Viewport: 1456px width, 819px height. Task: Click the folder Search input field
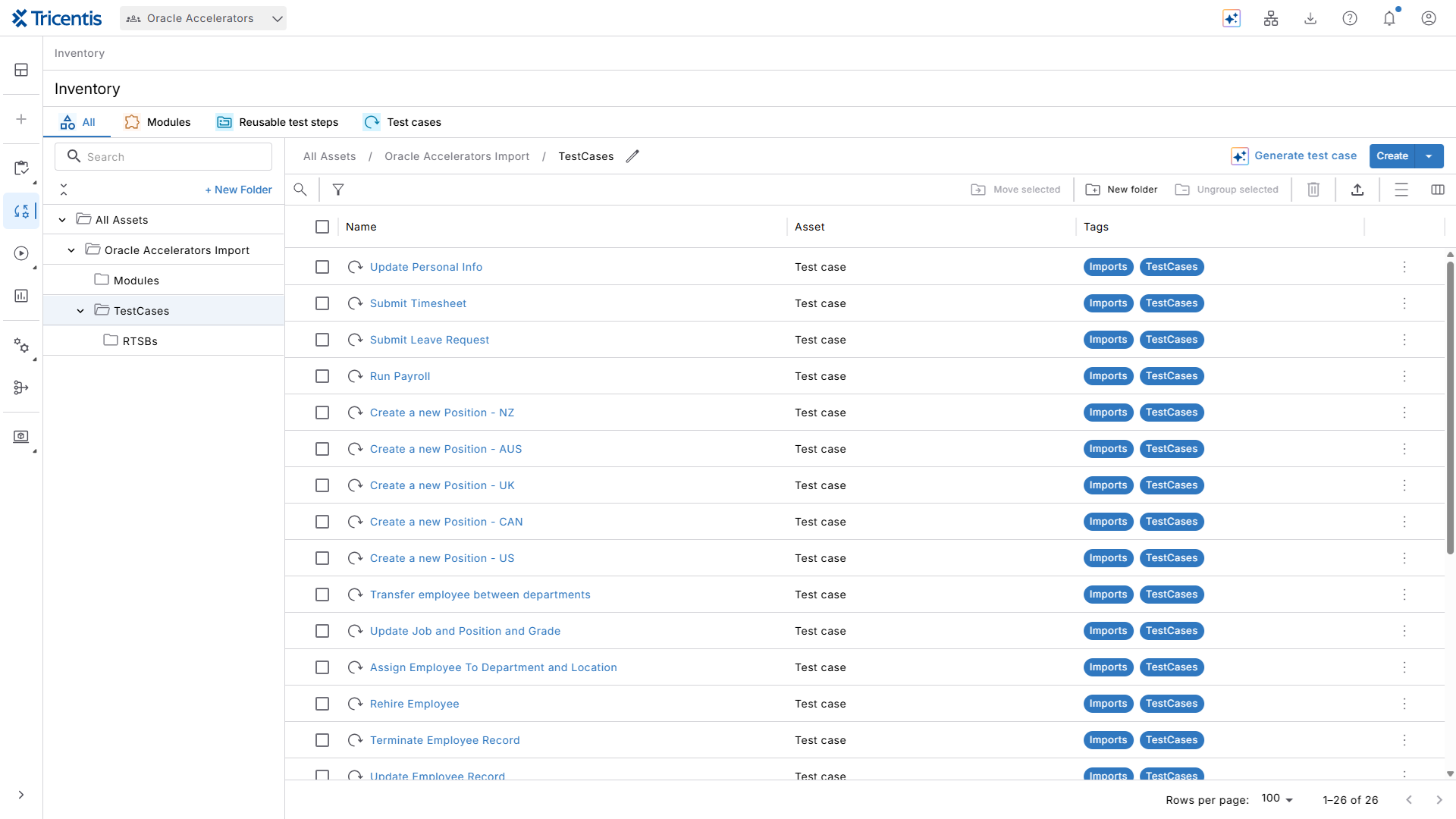(x=164, y=157)
